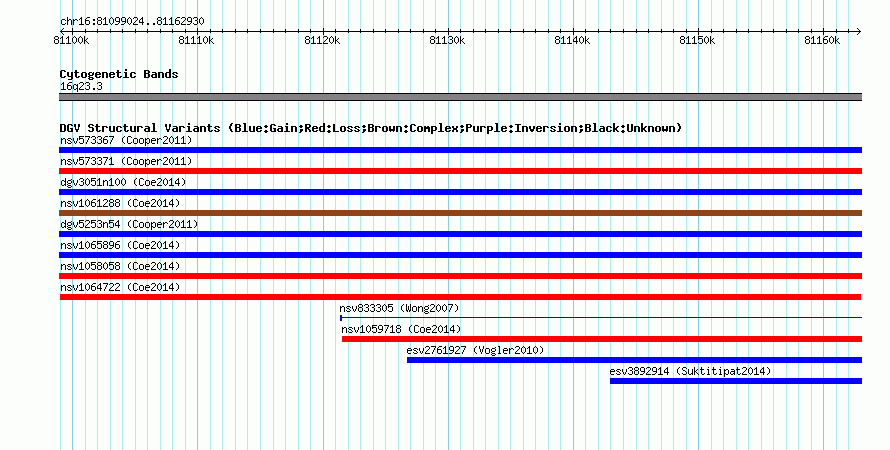Click the gray 16q23.3 cytogenetic band bar

tap(460, 97)
